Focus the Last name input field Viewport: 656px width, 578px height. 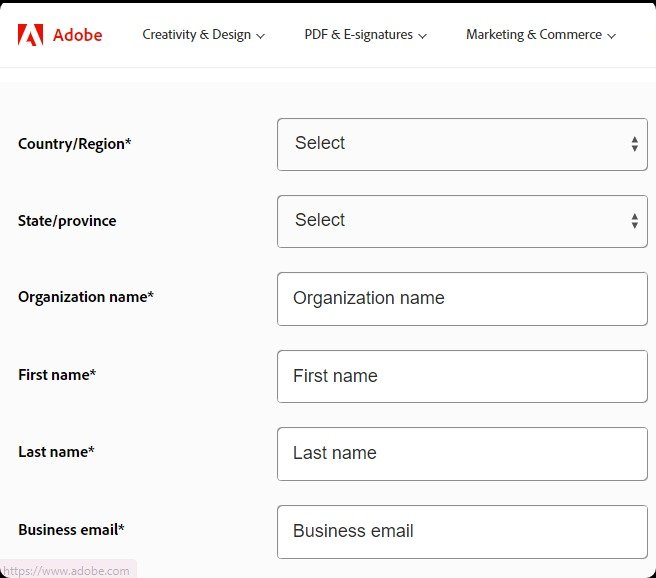462,454
